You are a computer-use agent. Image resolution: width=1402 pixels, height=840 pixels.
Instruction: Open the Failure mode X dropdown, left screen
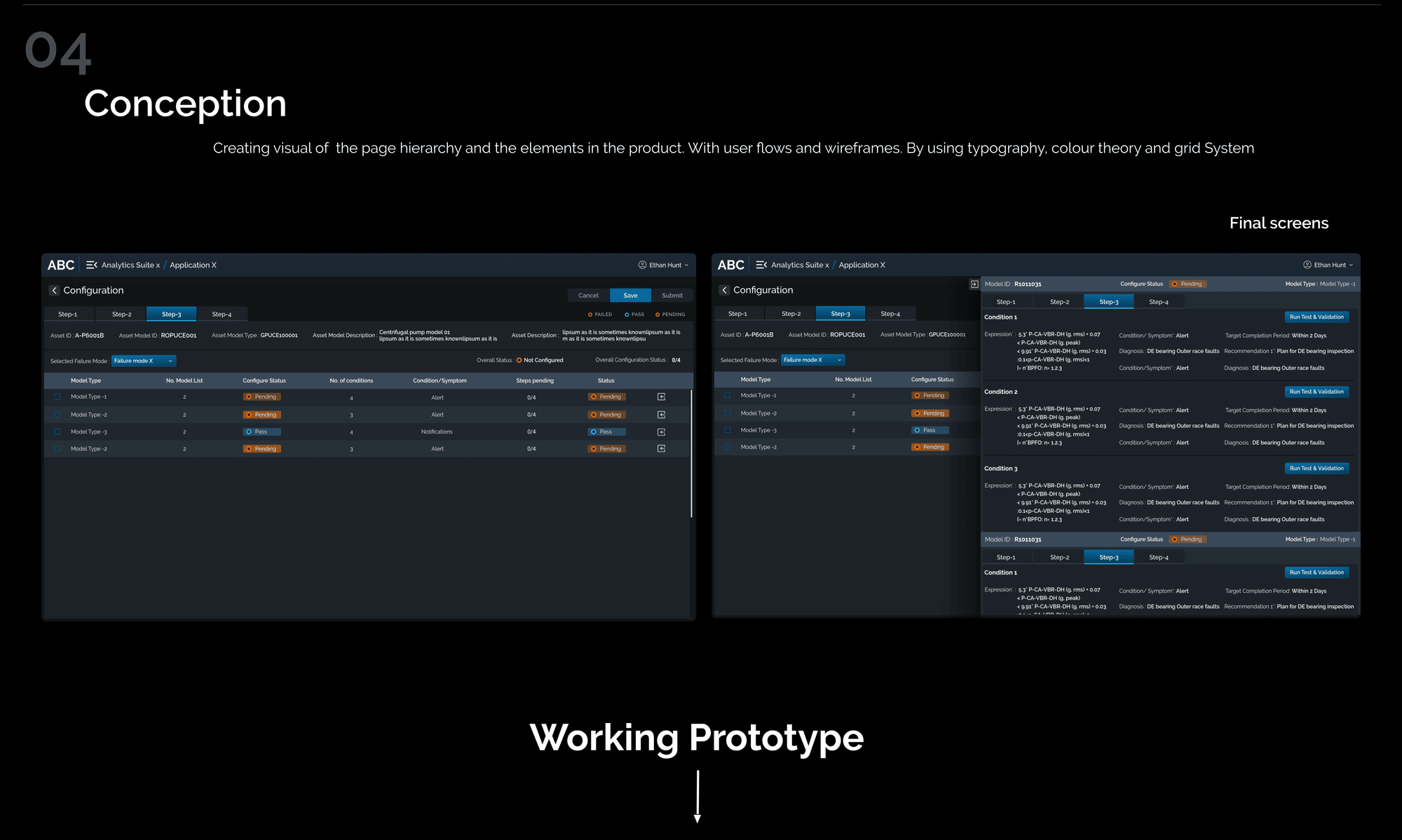pos(144,361)
